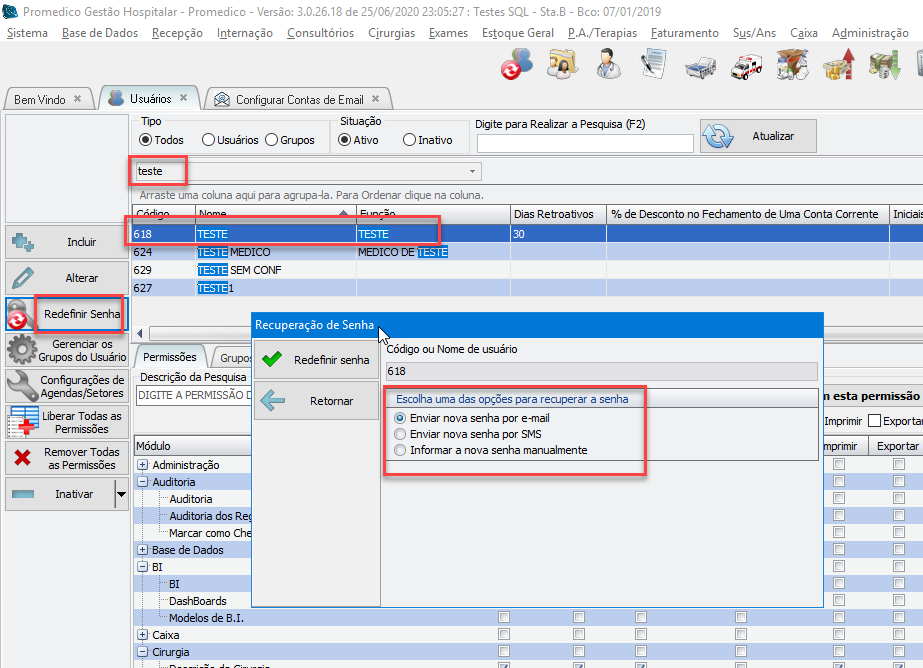
Task: Filter by 'Grupos' type radio button
Action: click(x=271, y=140)
